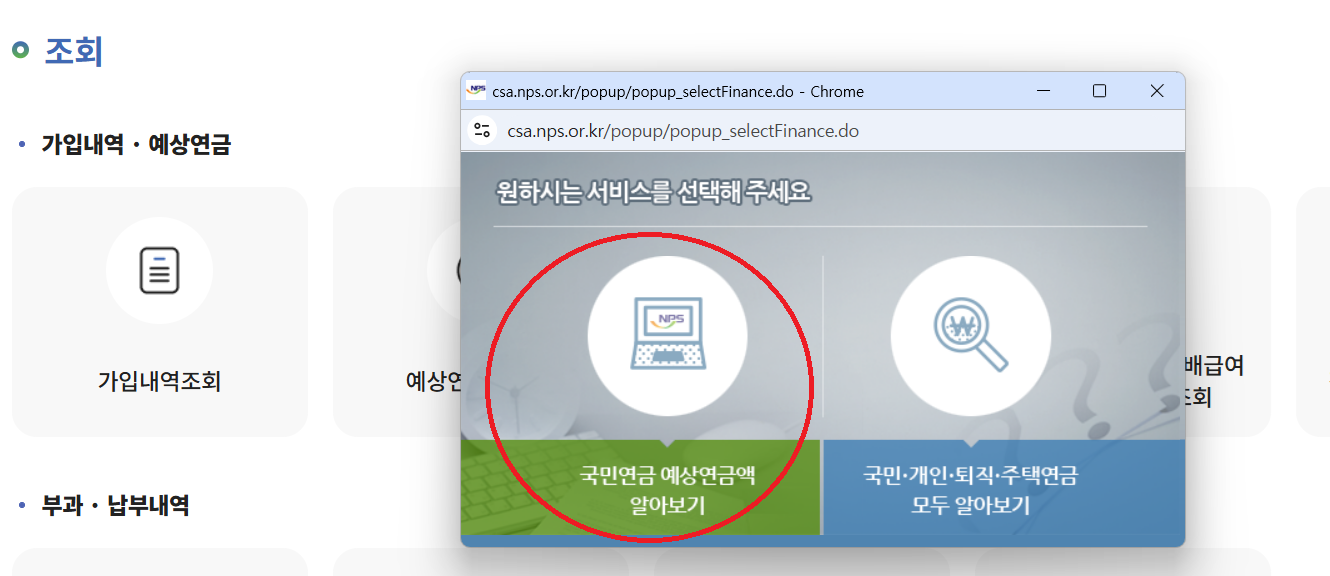This screenshot has height=576, width=1330.
Task: Open the 가입내역조회 document icon
Action: [160, 270]
